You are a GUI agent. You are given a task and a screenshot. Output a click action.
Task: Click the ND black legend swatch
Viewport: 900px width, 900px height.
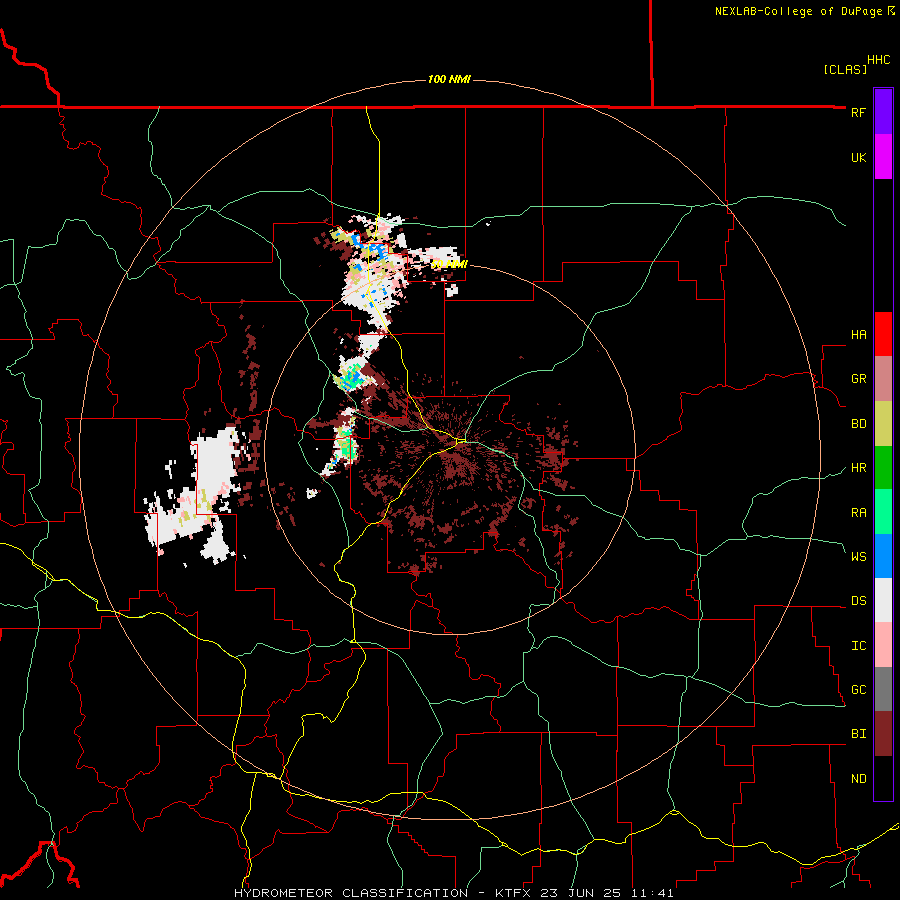pos(883,778)
